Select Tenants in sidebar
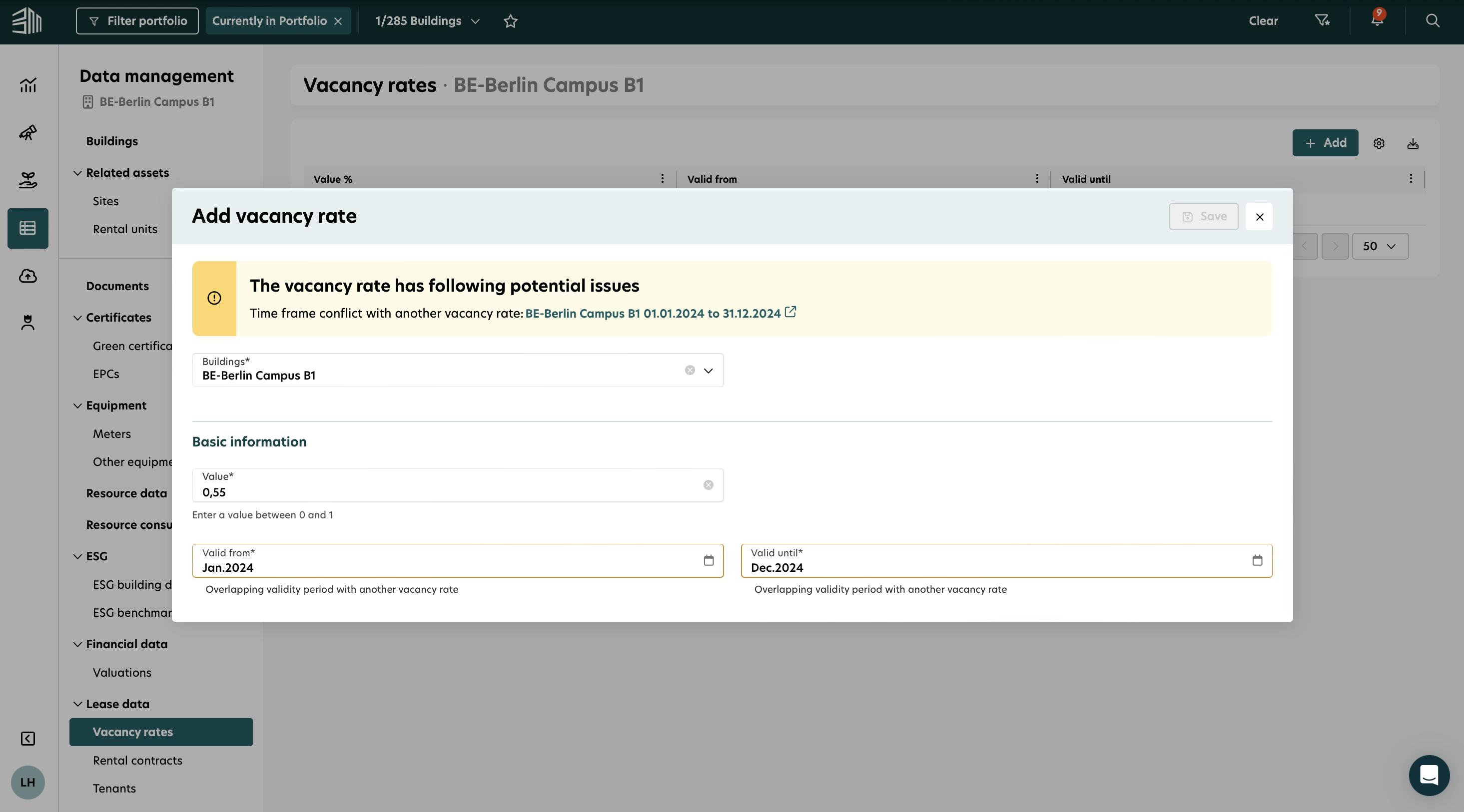 point(114,788)
